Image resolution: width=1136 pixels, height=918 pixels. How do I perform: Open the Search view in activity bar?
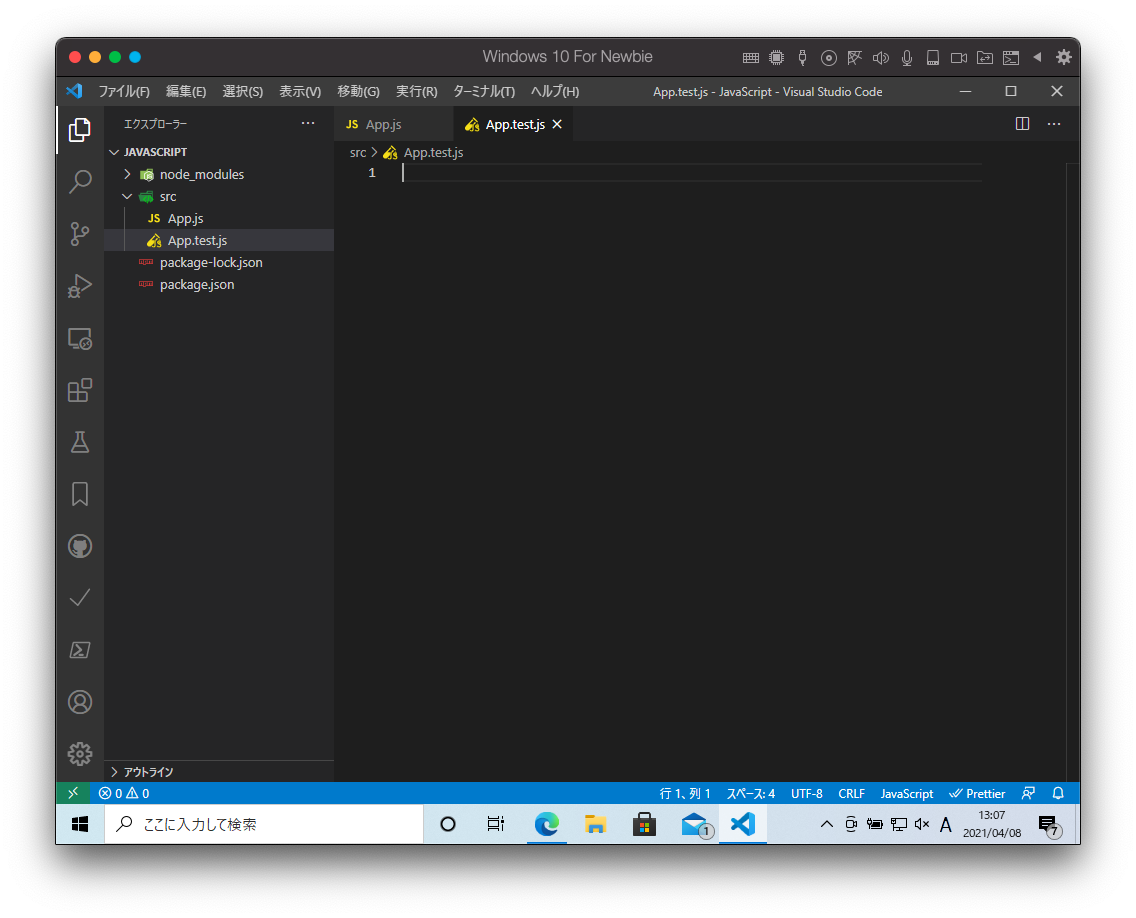tap(80, 182)
